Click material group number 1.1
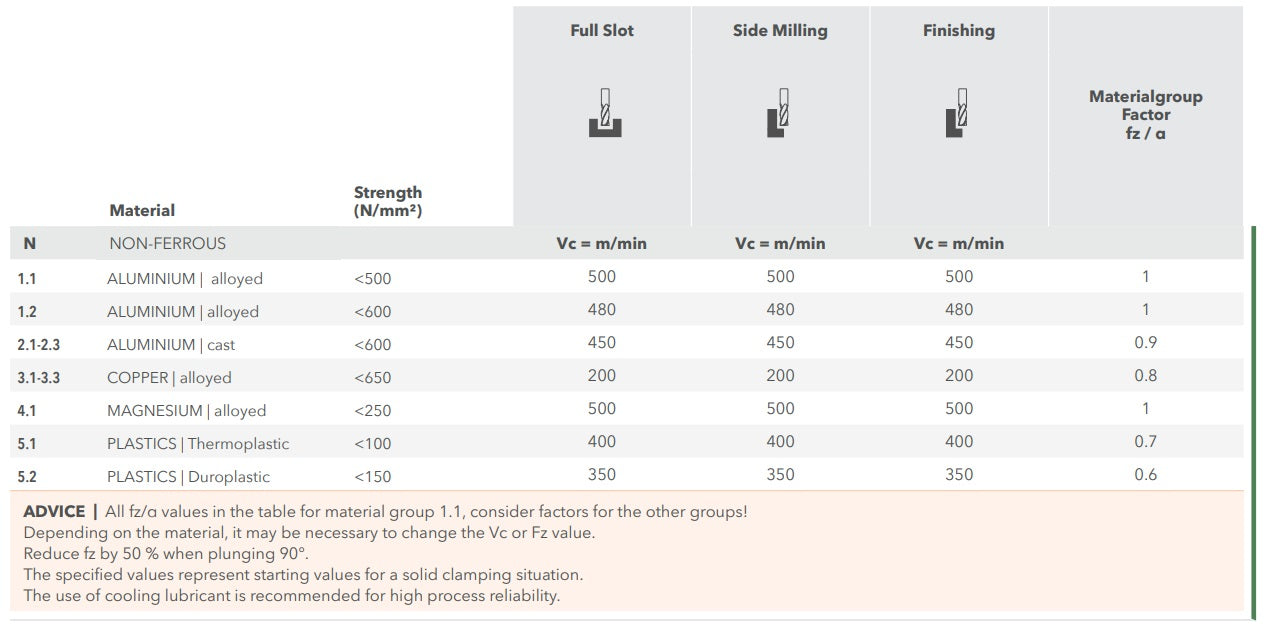 (x=27, y=278)
